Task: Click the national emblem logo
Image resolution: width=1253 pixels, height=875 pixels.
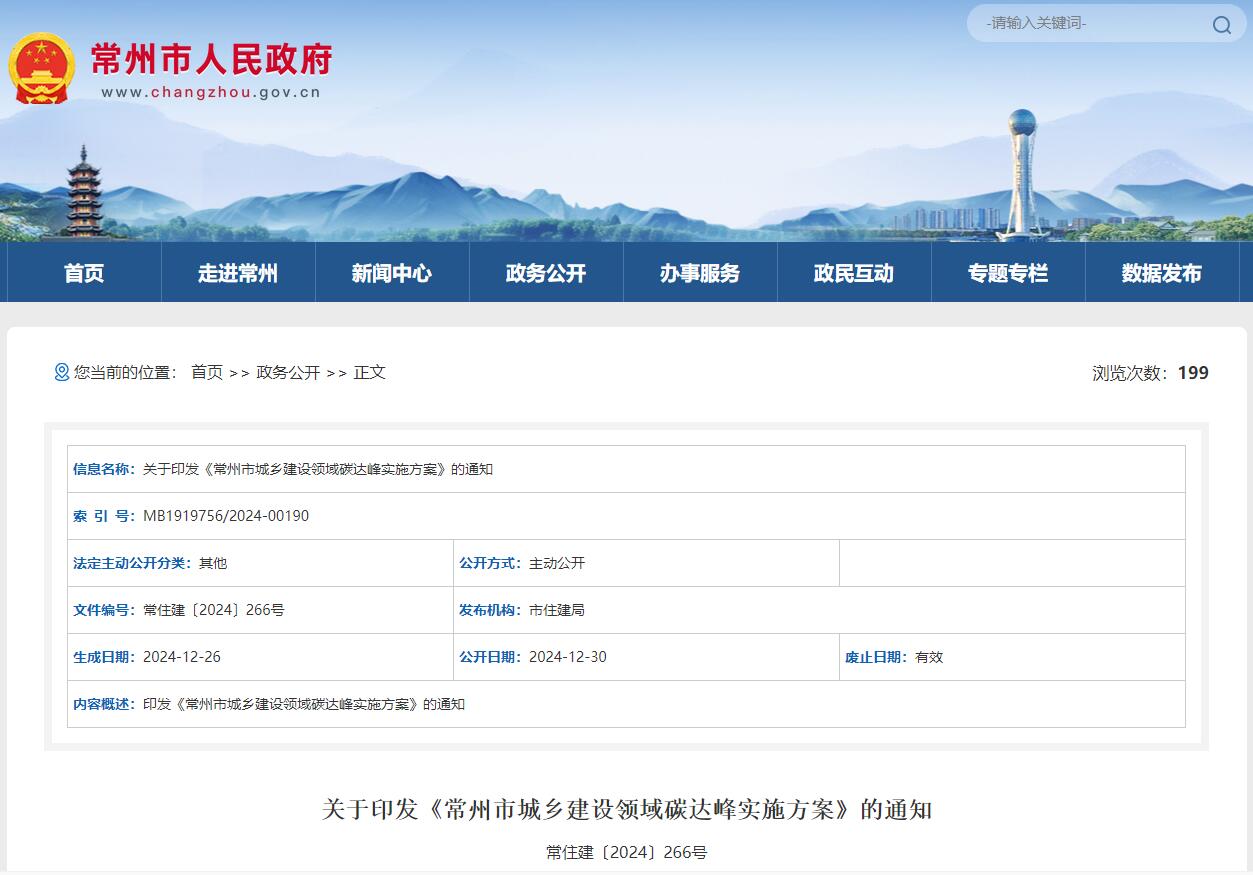Action: coord(41,68)
